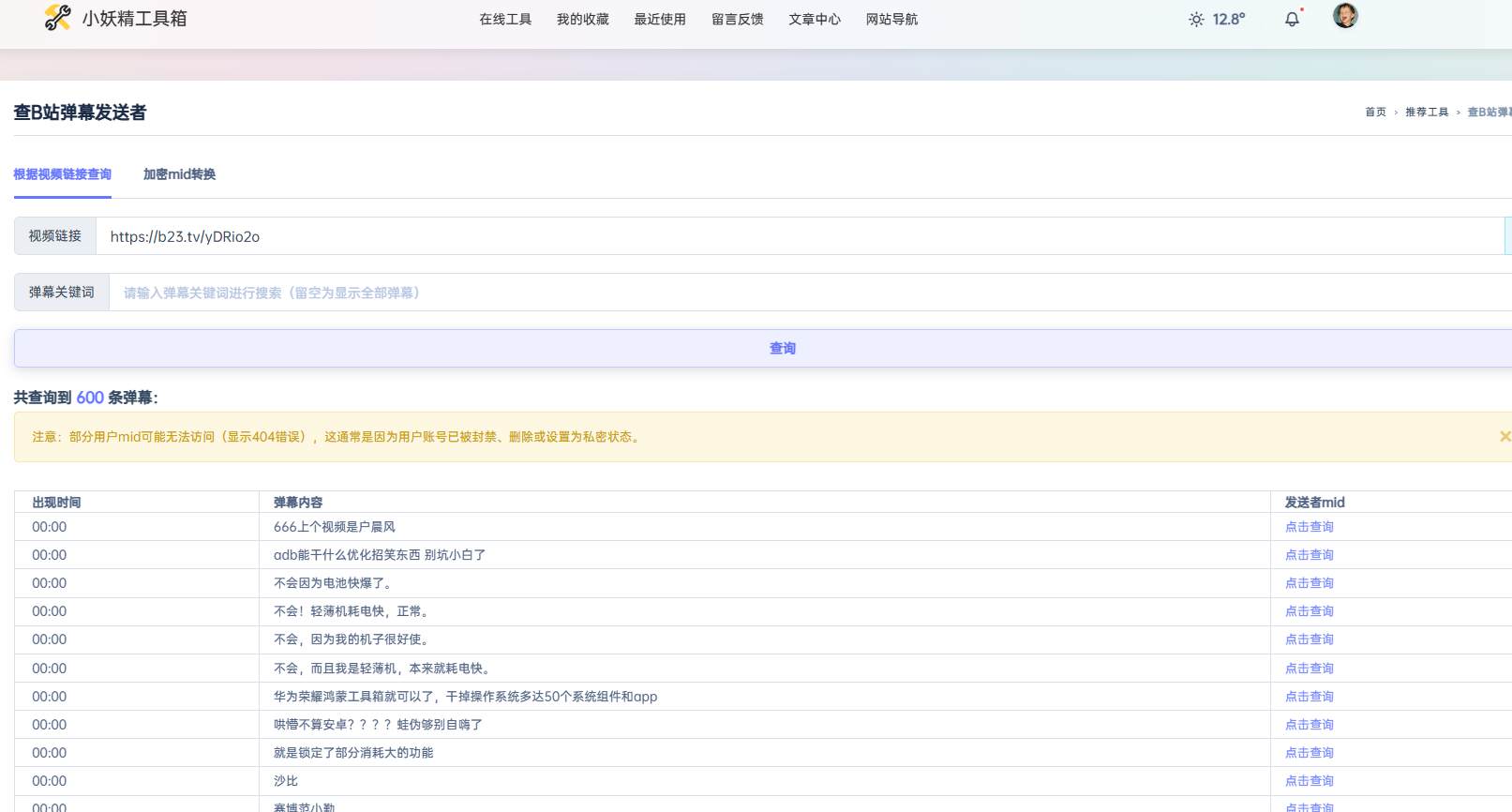The height and width of the screenshot is (812, 1512).
Task: Open 最近使用 menu item
Action: click(x=660, y=20)
